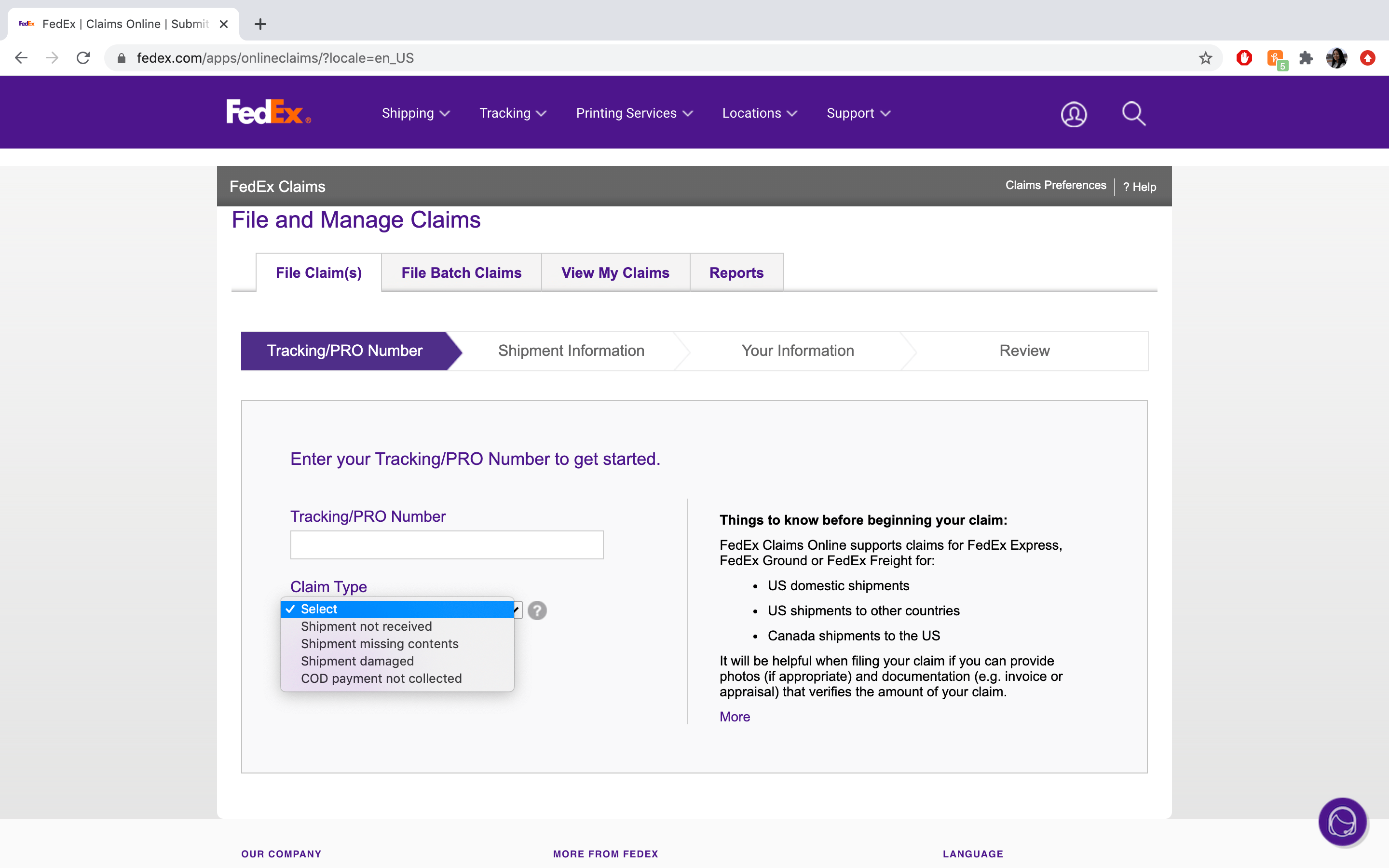Open Claims Preferences link

[x=1055, y=186]
